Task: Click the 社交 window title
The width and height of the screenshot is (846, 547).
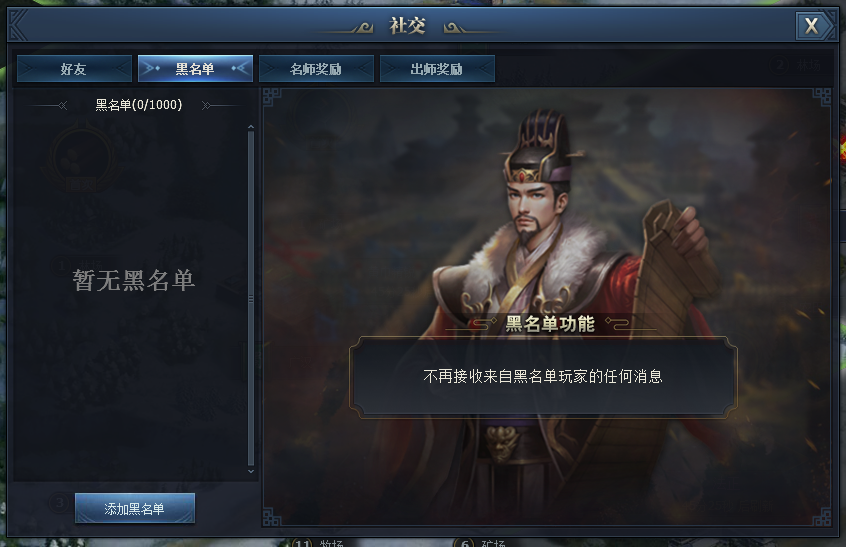Action: (x=407, y=25)
